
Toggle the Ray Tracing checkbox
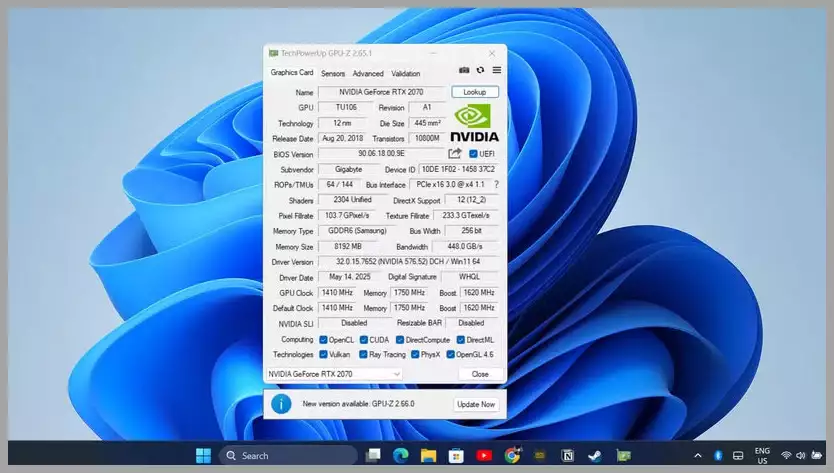[363, 354]
